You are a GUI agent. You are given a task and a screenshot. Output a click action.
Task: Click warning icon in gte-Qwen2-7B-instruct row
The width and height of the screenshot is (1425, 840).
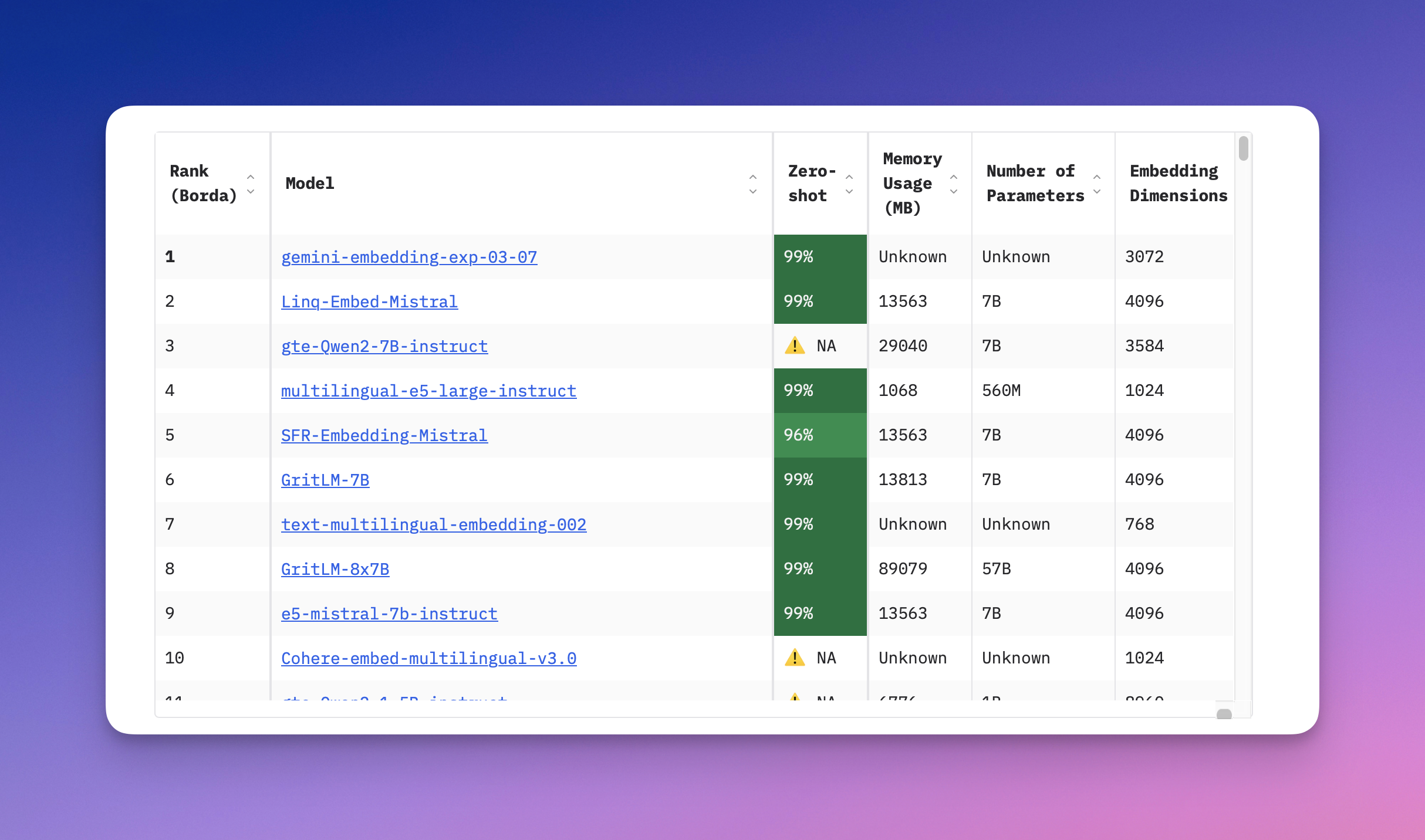pos(795,346)
